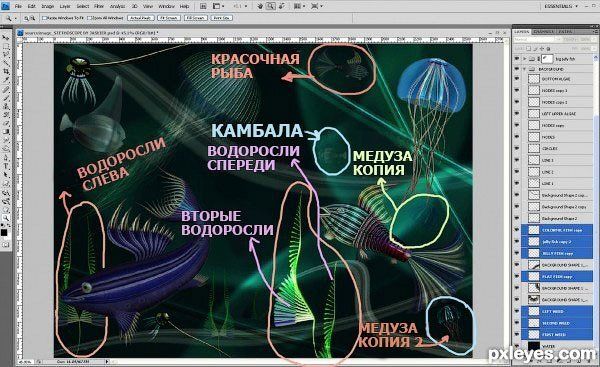Select the Brush tool
The image size is (600, 367).
click(x=5, y=98)
